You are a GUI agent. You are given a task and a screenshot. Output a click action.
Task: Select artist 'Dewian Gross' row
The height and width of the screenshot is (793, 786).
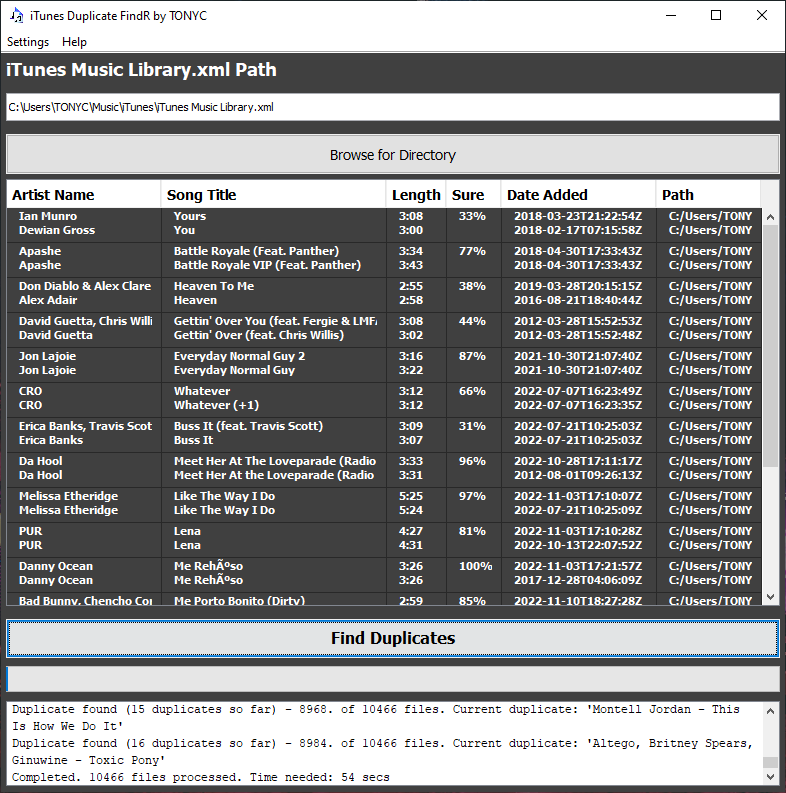click(57, 230)
